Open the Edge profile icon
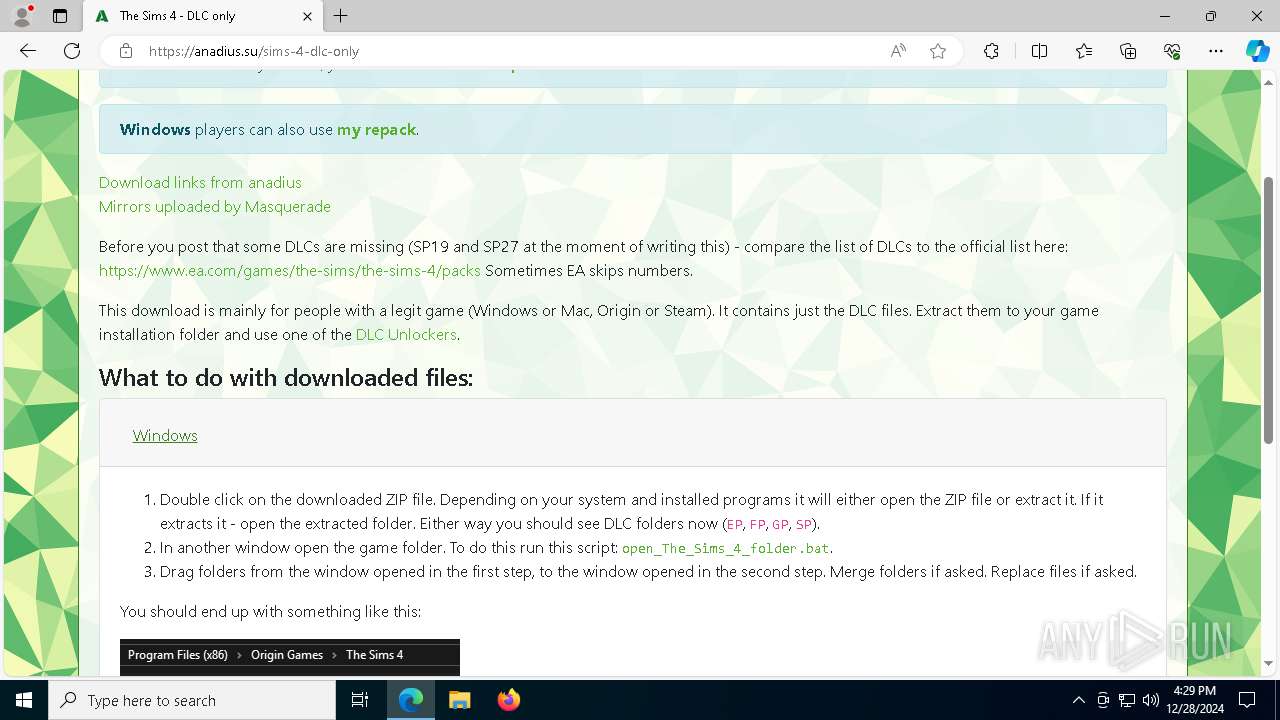 pyautogui.click(x=22, y=16)
